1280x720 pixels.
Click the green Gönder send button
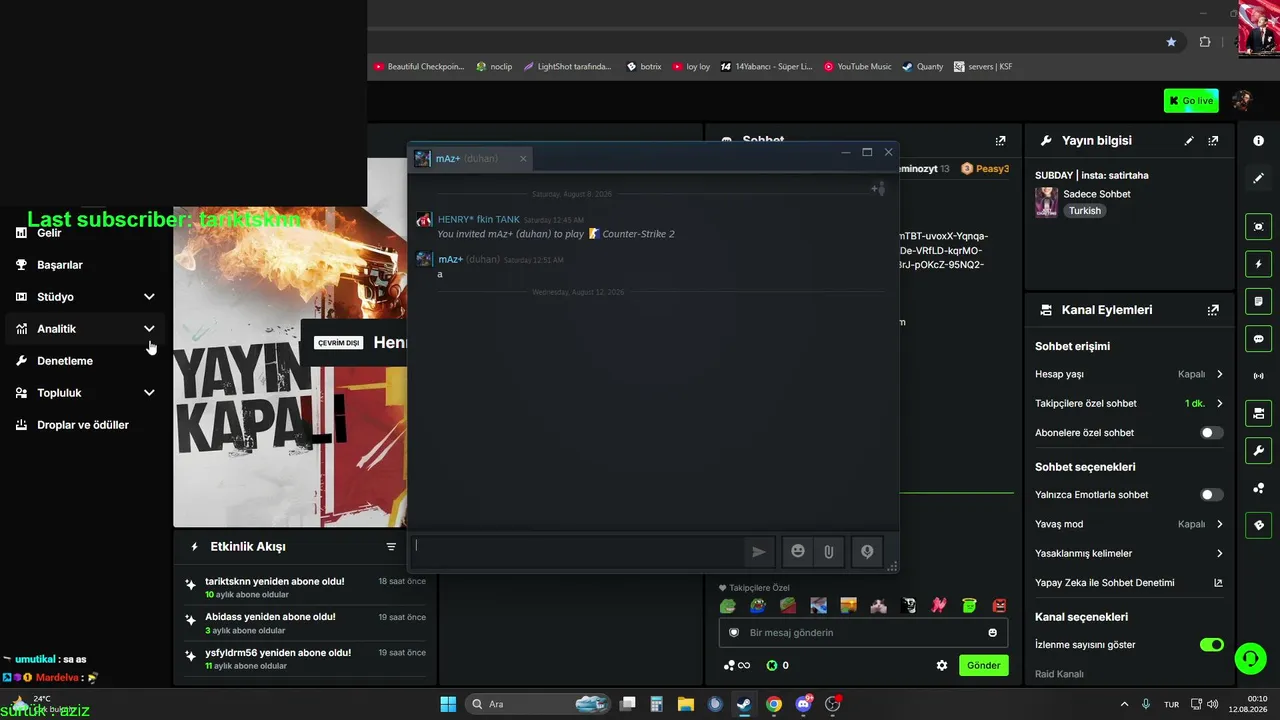(983, 665)
